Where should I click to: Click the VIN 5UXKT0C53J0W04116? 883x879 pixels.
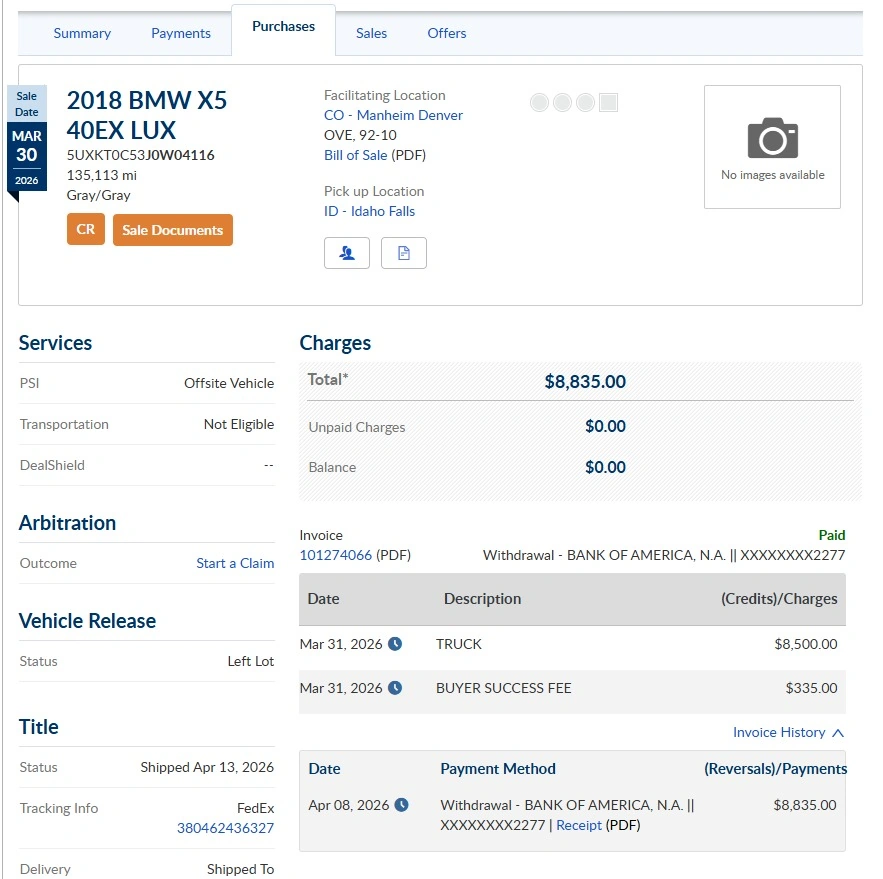click(141, 155)
